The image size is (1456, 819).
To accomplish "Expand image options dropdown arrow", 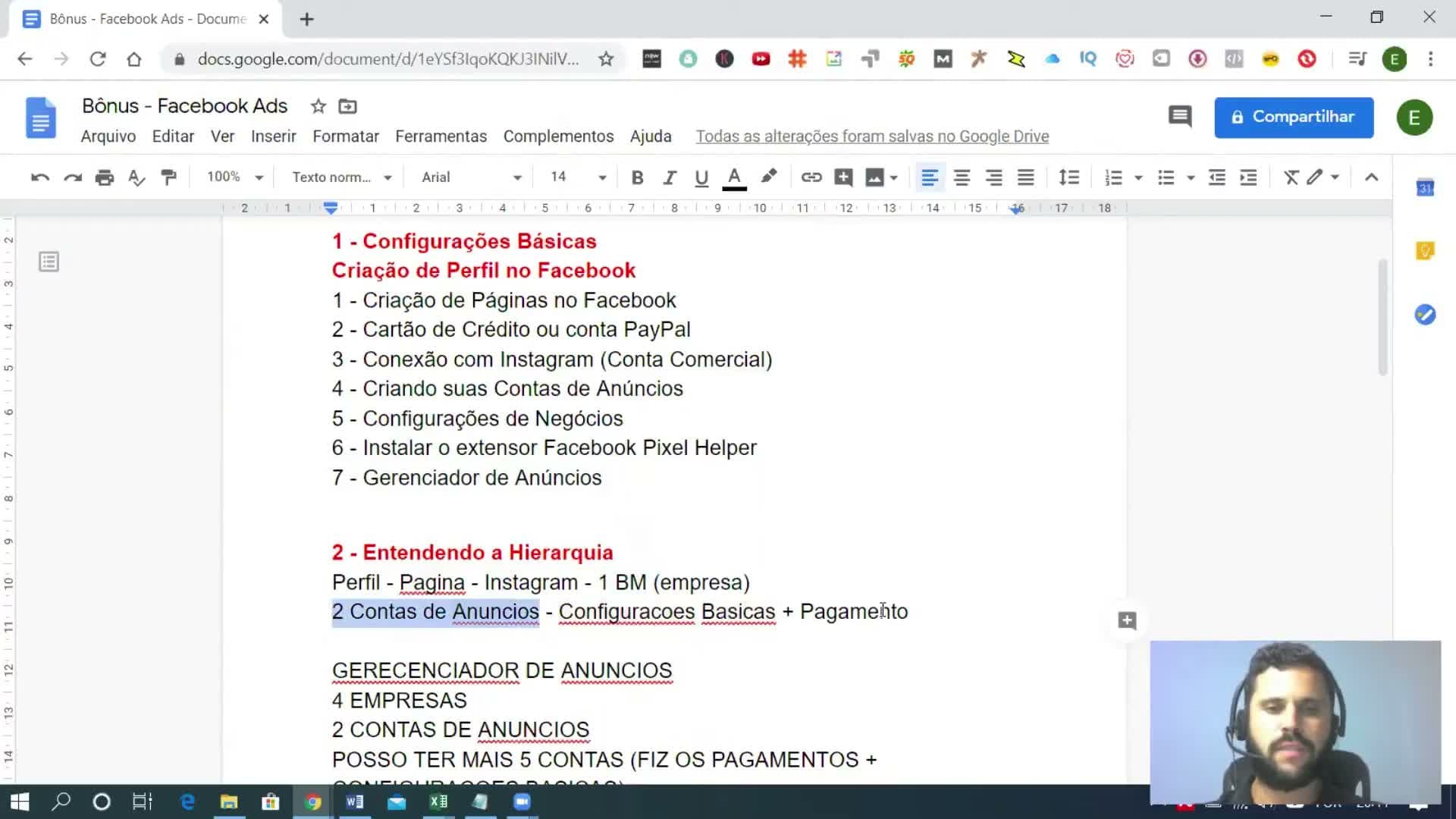I will (894, 178).
